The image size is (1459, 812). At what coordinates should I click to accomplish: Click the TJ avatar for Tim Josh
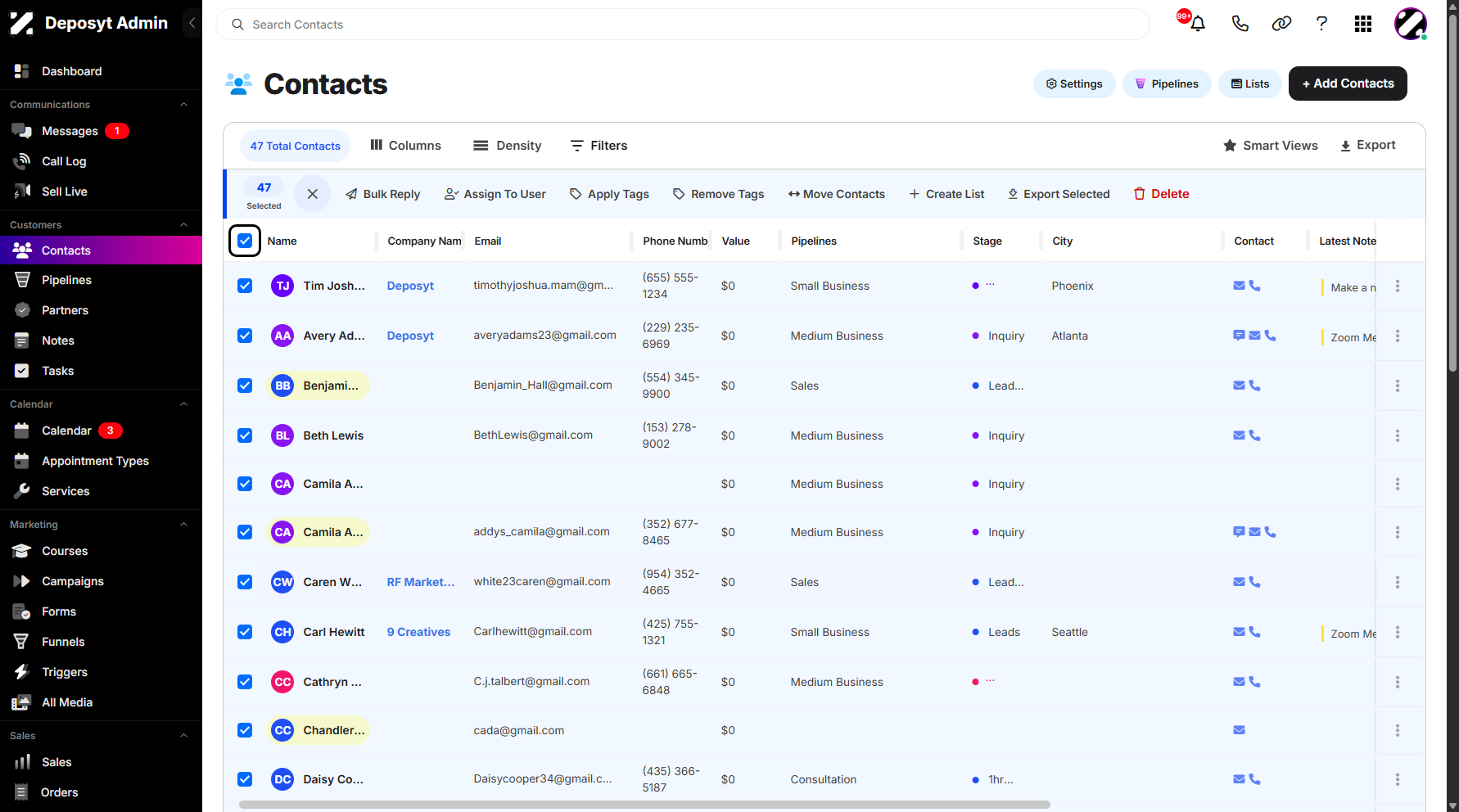[282, 286]
